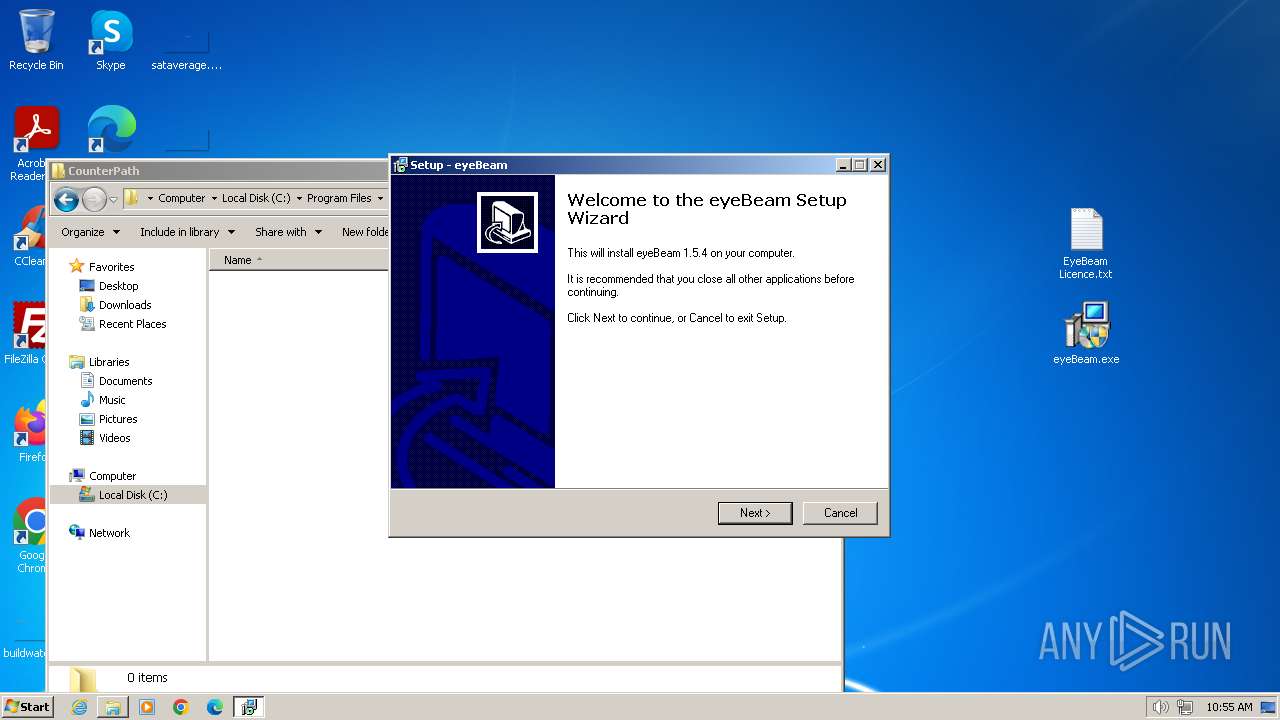Open Share with menu
Image resolution: width=1280 pixels, height=720 pixels.
tap(288, 232)
